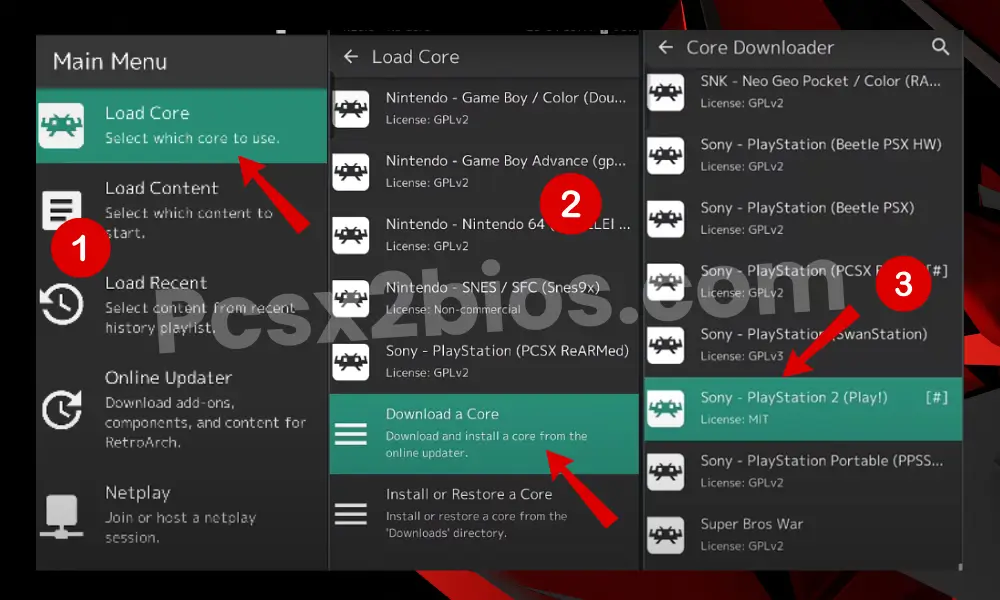Tap the back arrow beside Core Downloader
Viewport: 1000px width, 600px height.
pyautogui.click(x=666, y=47)
